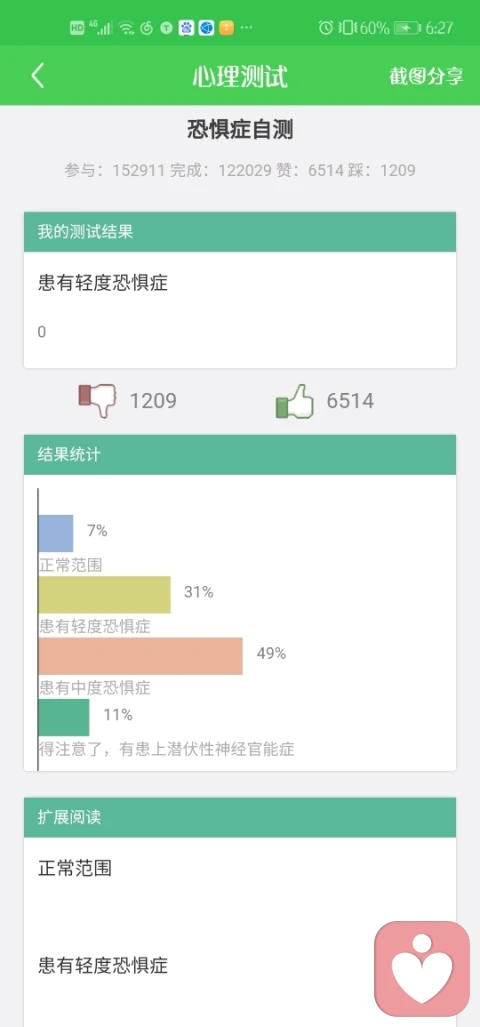The width and height of the screenshot is (480, 1027).
Task: Tap the battery status icon
Action: 407,28
